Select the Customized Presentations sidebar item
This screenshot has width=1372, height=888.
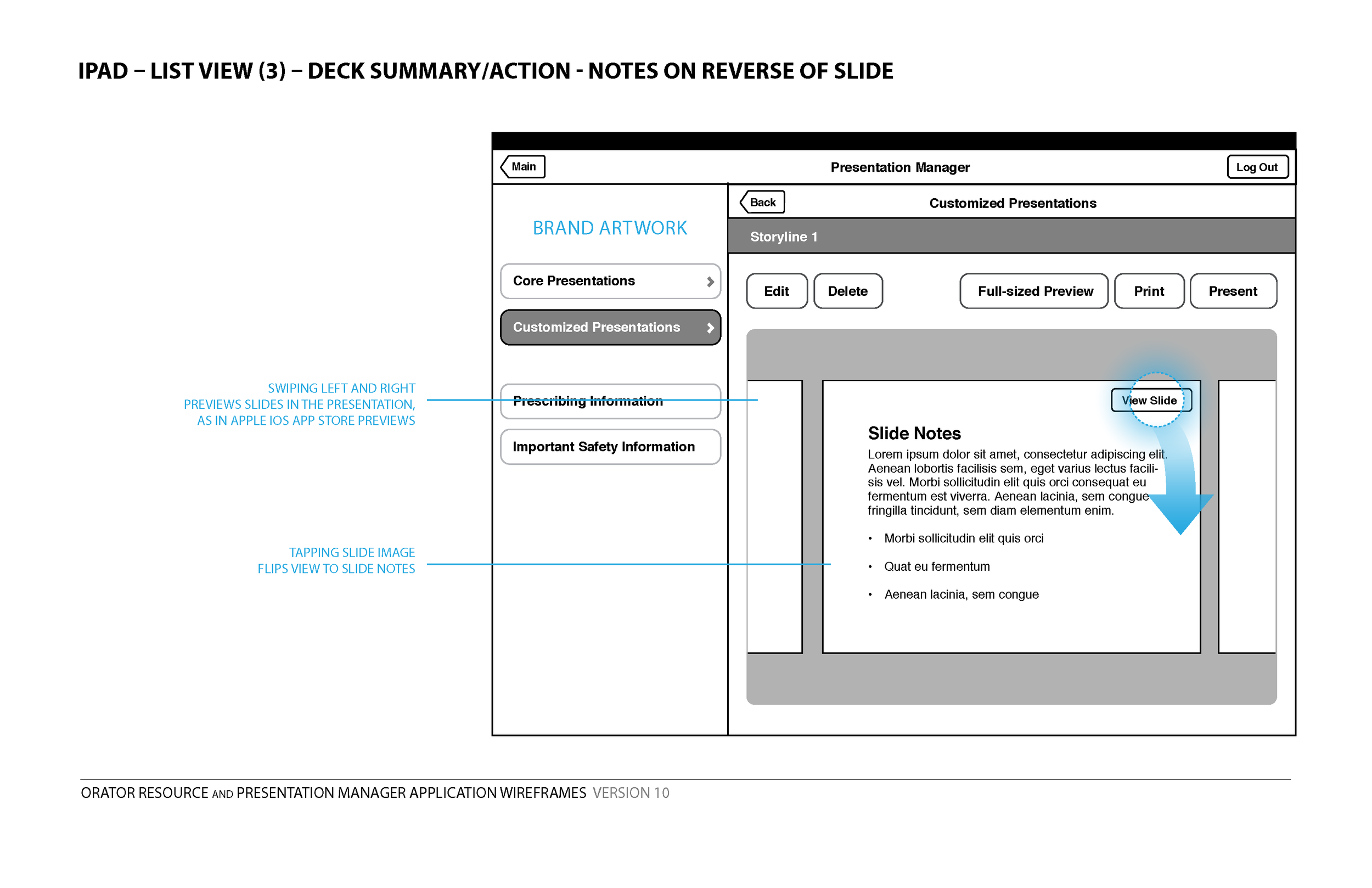[x=610, y=328]
